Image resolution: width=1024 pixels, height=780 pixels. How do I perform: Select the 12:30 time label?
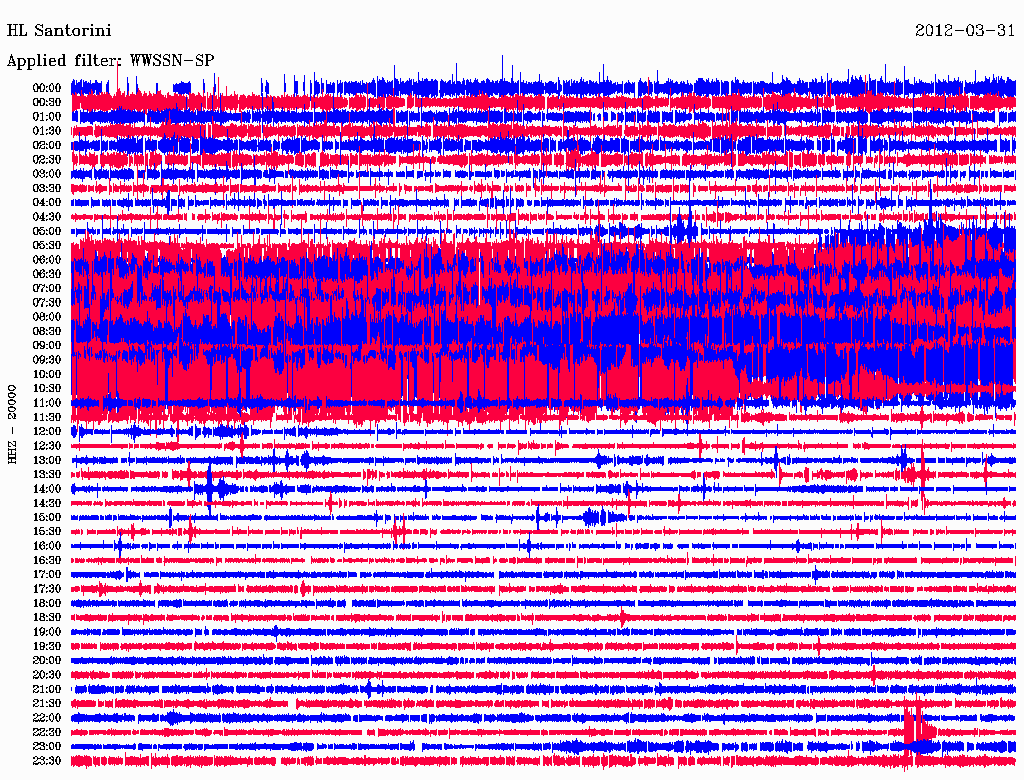point(47,446)
